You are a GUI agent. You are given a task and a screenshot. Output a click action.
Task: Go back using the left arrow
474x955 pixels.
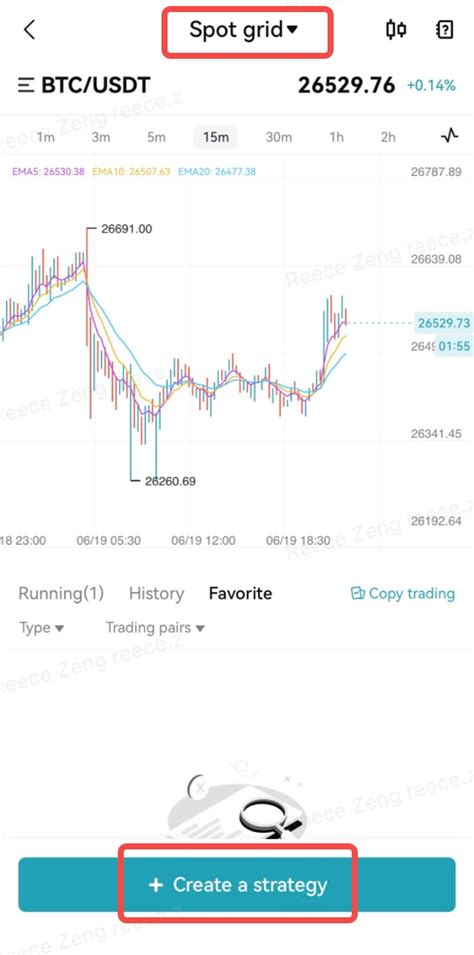(29, 29)
